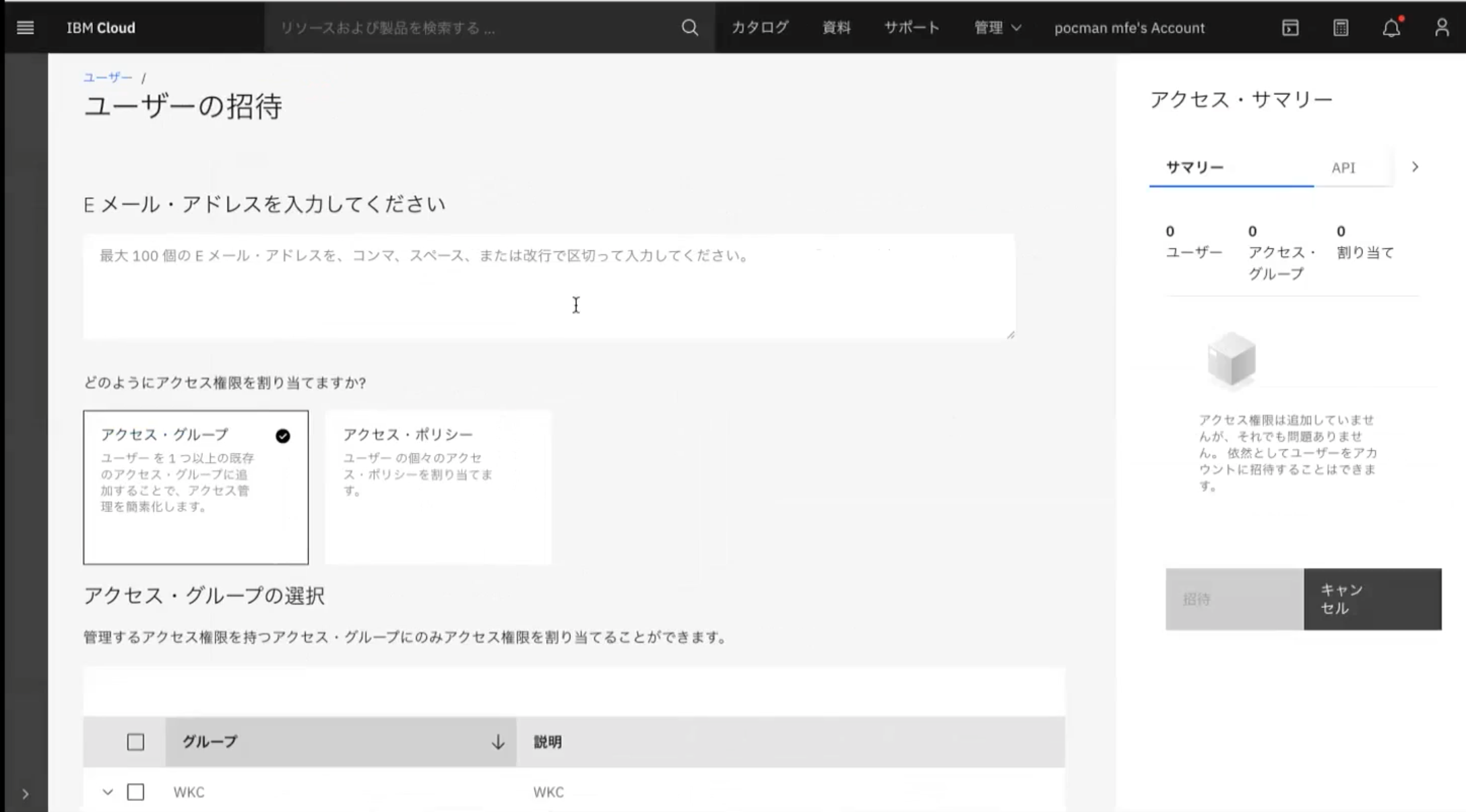The image size is (1466, 812).
Task: Open the user profile avatar icon
Action: point(1441,28)
